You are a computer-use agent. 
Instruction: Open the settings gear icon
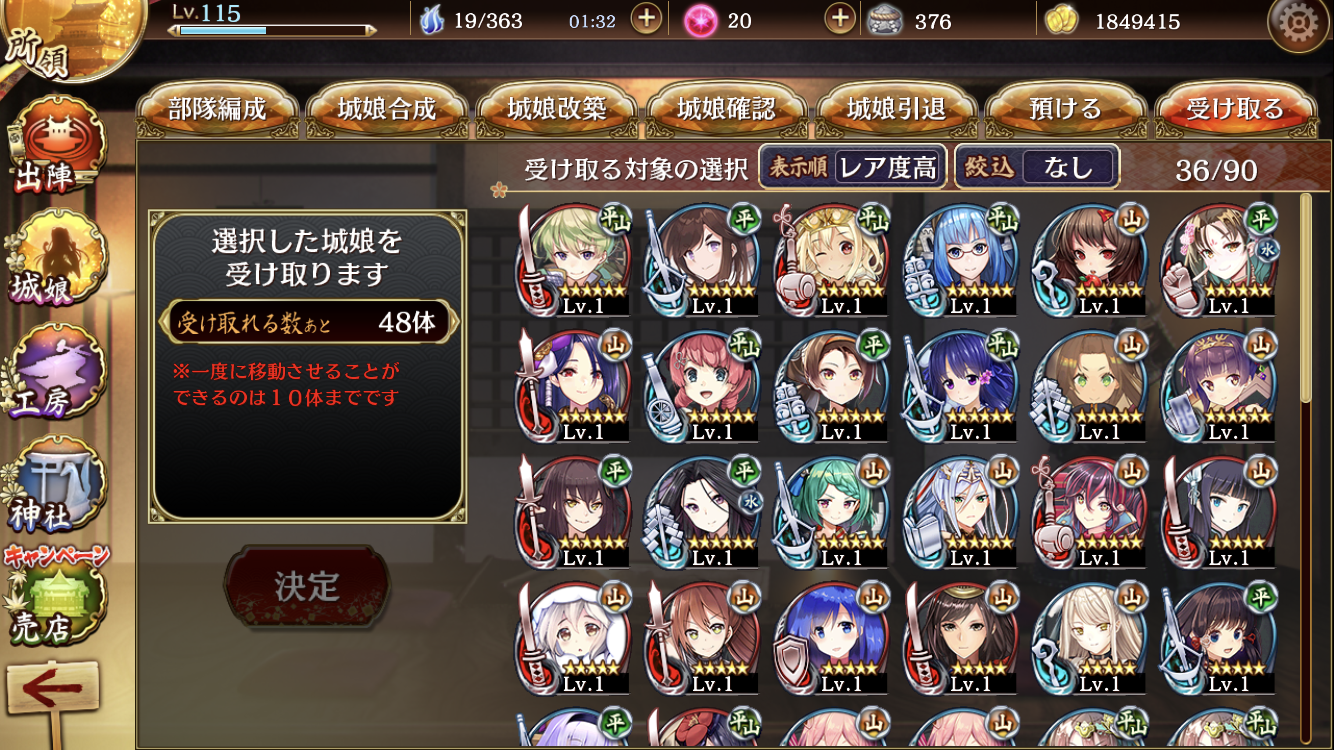tap(1297, 22)
